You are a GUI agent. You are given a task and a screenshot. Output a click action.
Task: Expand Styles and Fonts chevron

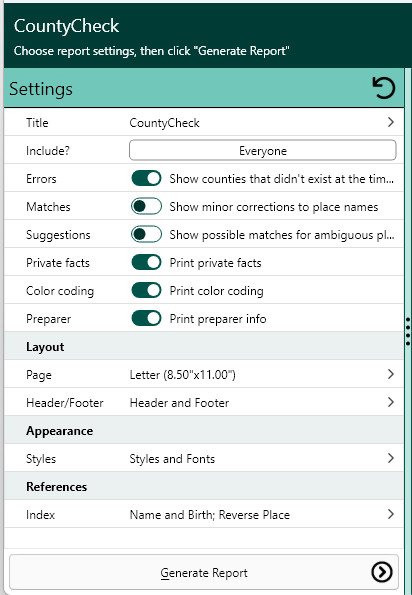pyautogui.click(x=391, y=458)
